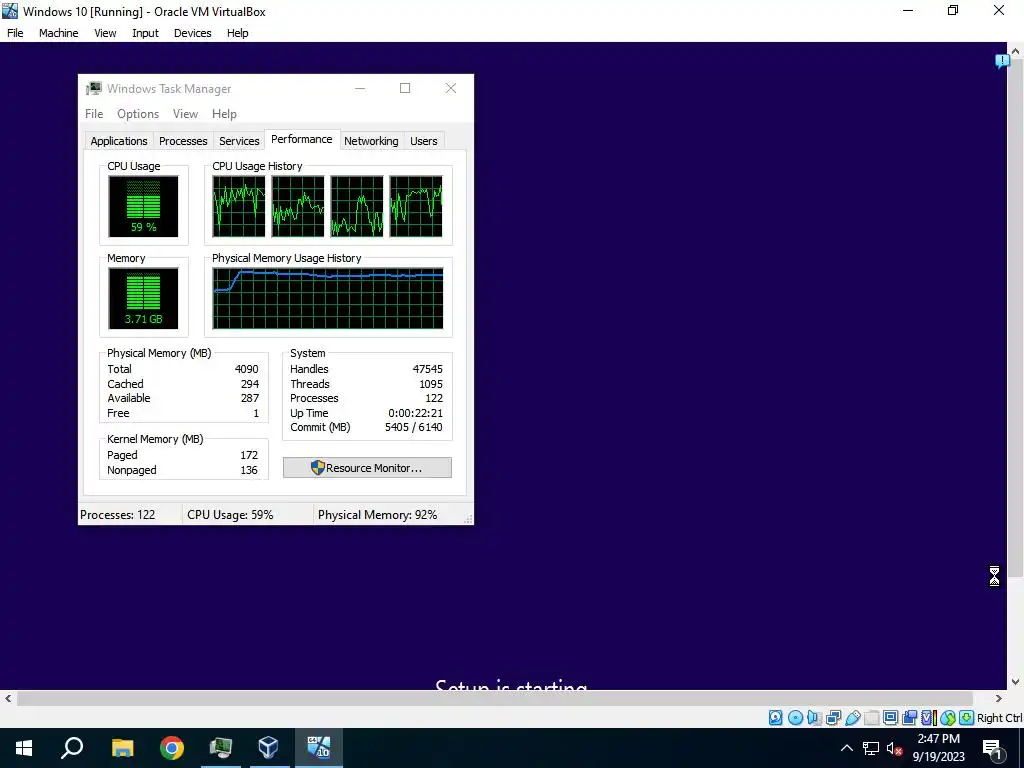This screenshot has height=768, width=1024.
Task: Click the first CPU Usage History graph
Action: (239, 206)
